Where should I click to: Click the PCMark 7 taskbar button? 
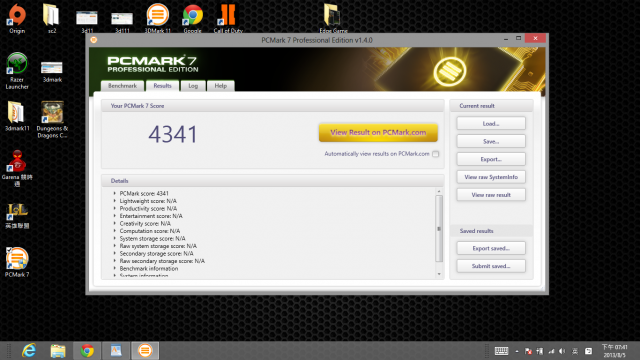pos(145,351)
